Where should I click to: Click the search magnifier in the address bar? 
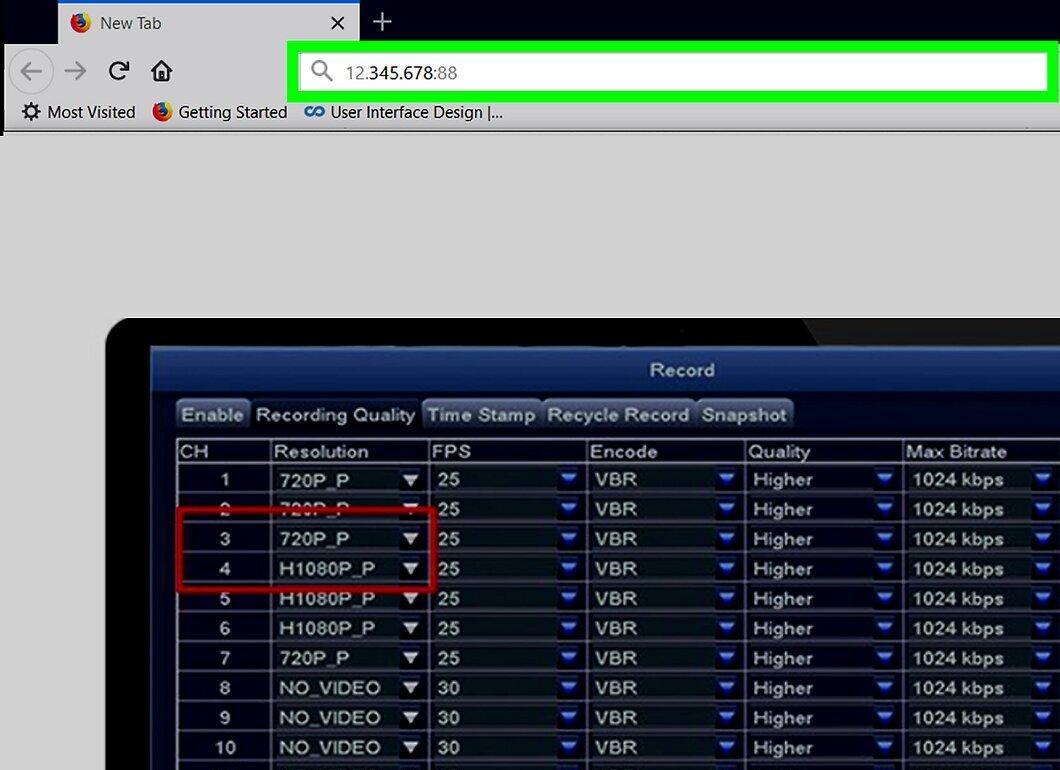321,71
